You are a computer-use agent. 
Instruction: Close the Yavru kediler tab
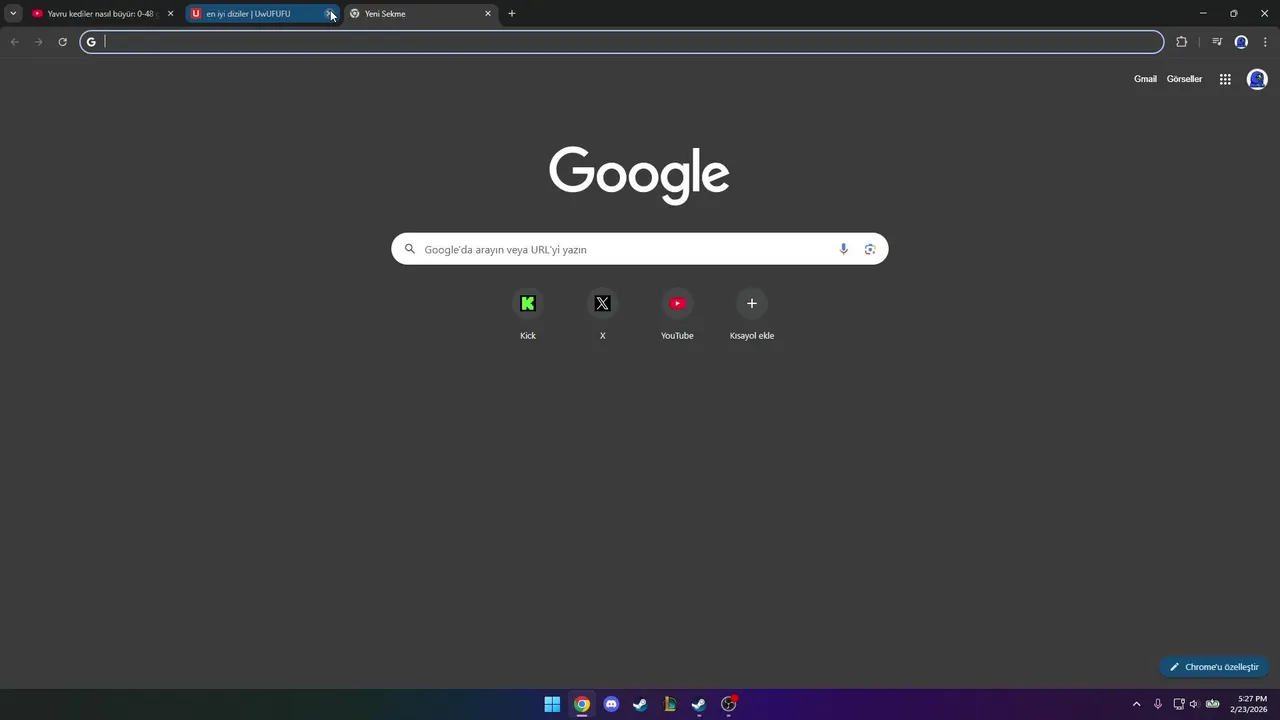(x=170, y=14)
